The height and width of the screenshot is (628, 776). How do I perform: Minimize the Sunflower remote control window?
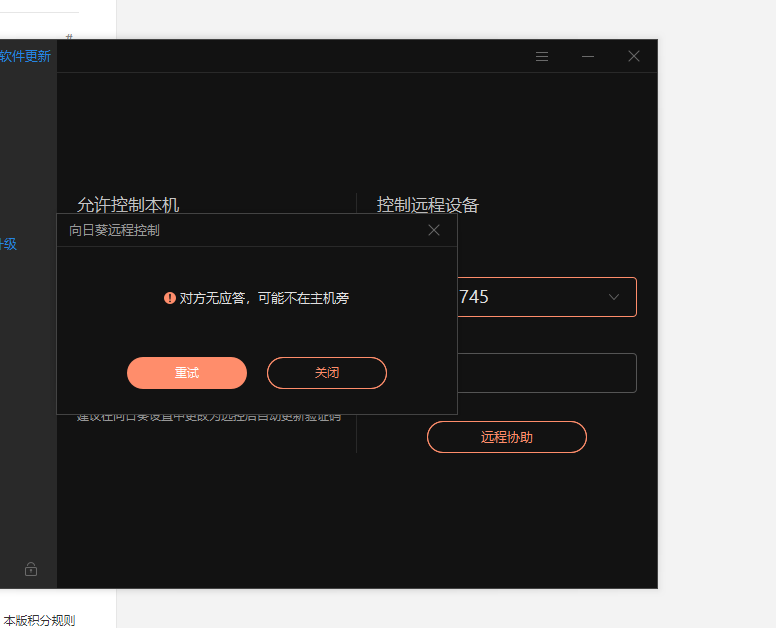(588, 56)
